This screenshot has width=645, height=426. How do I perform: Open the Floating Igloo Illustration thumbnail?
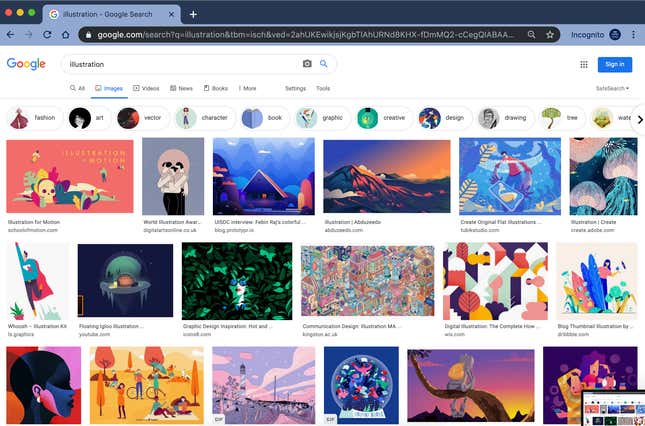pos(125,281)
